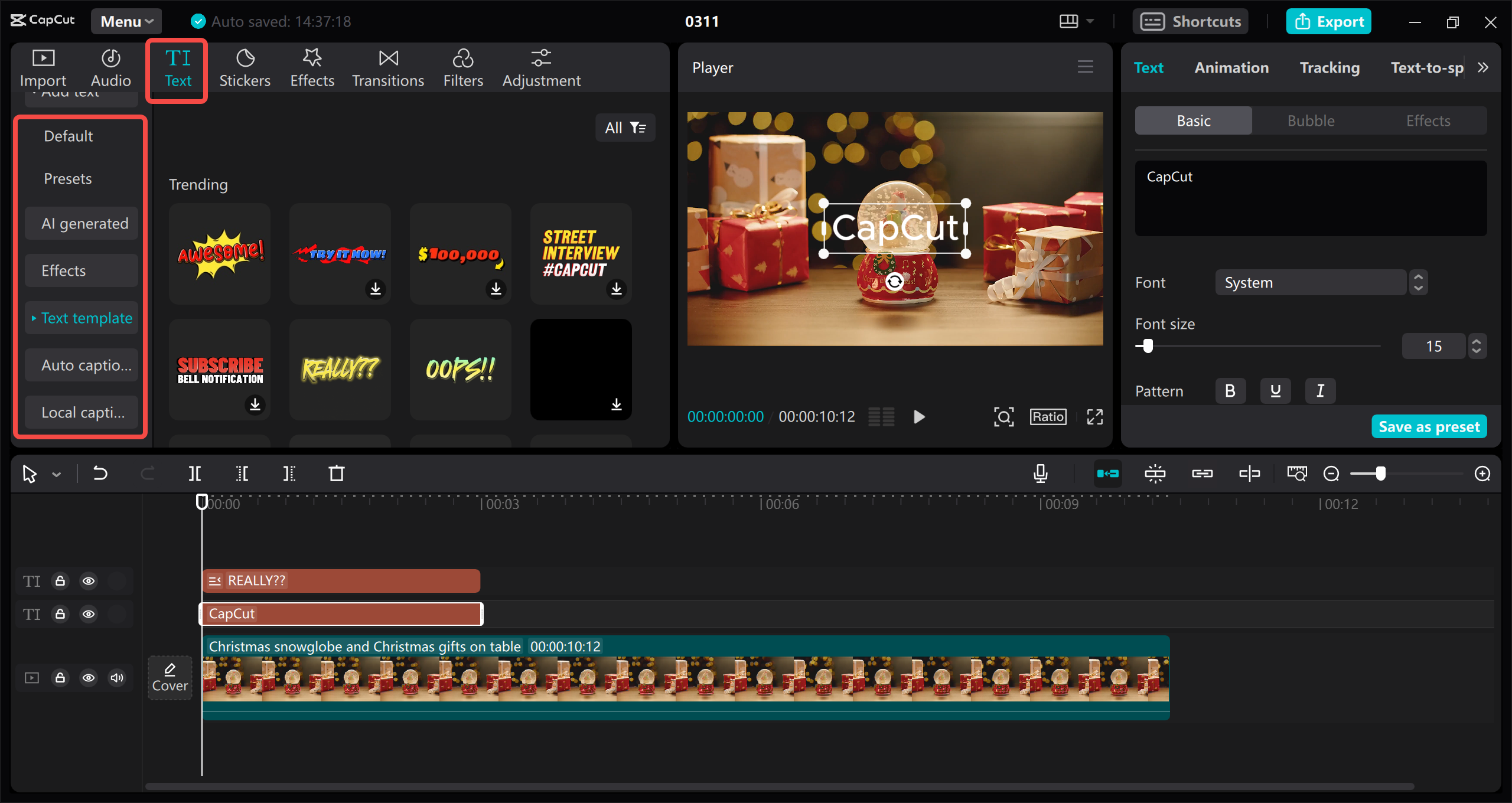Select the Basic sub-tab

[x=1194, y=120]
